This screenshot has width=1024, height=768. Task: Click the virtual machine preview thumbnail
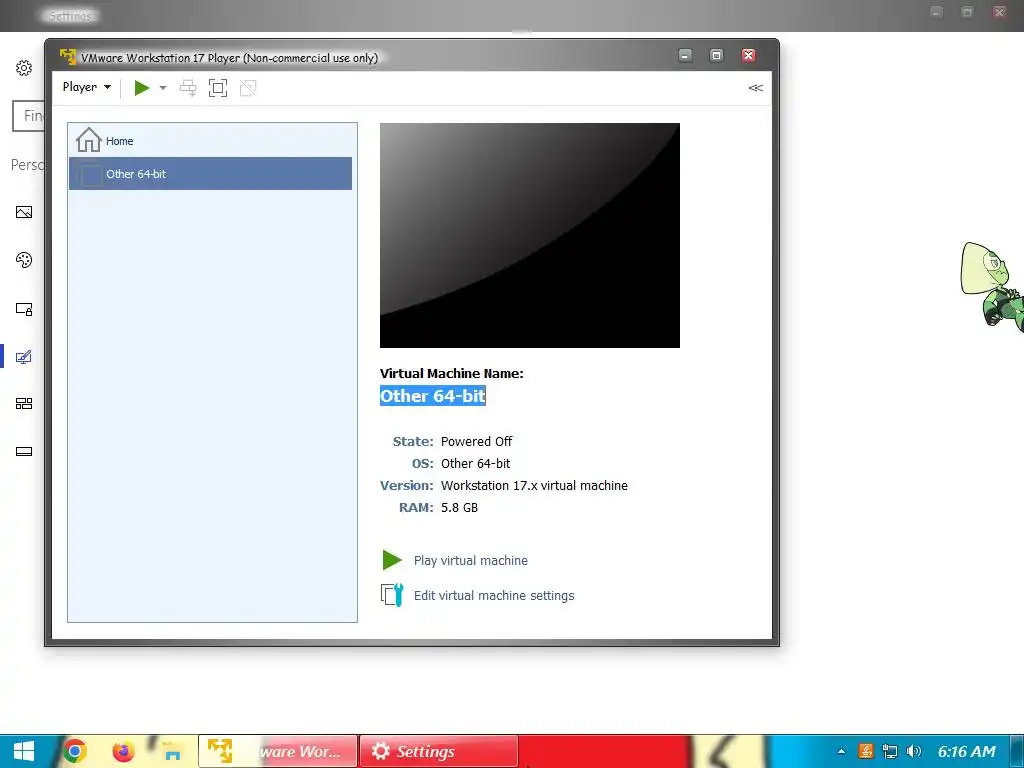pos(530,235)
